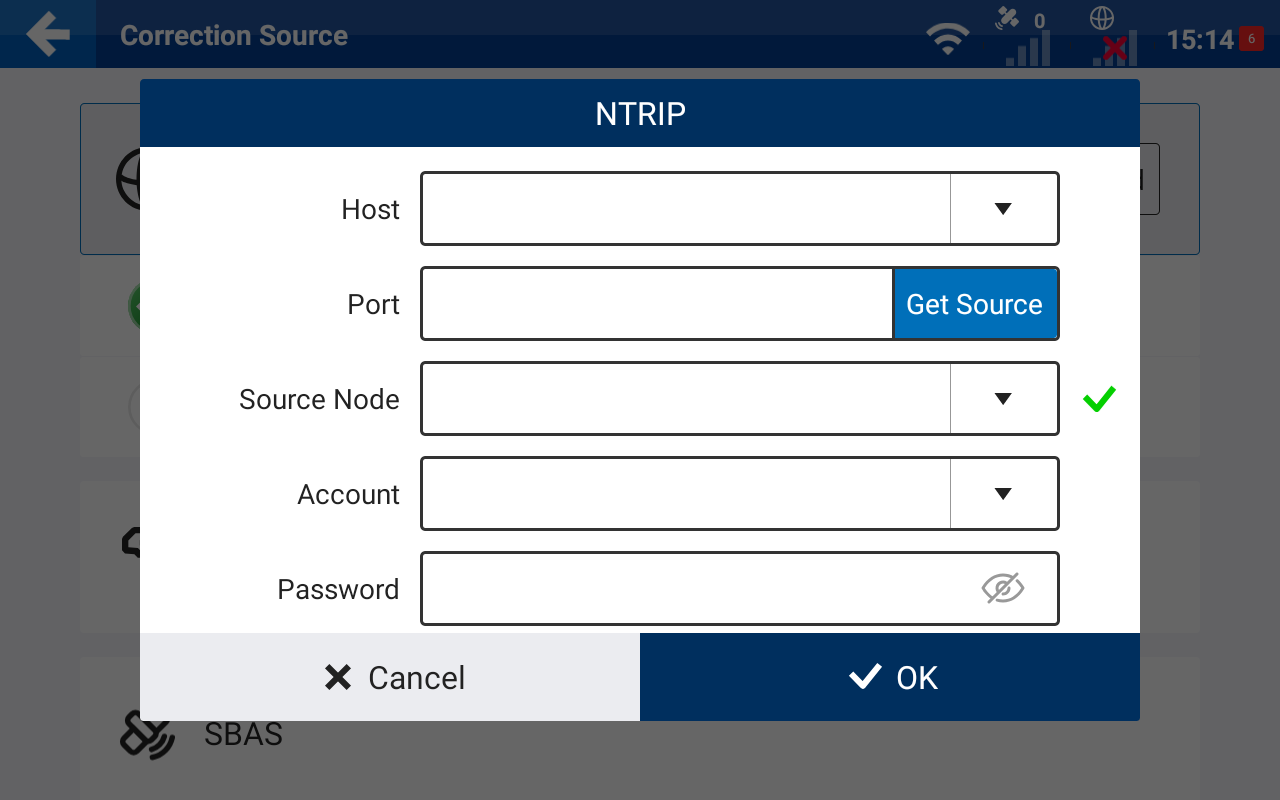Screen dimensions: 1280x800
Task: Select the SBAS correction source item
Action: tap(640, 735)
